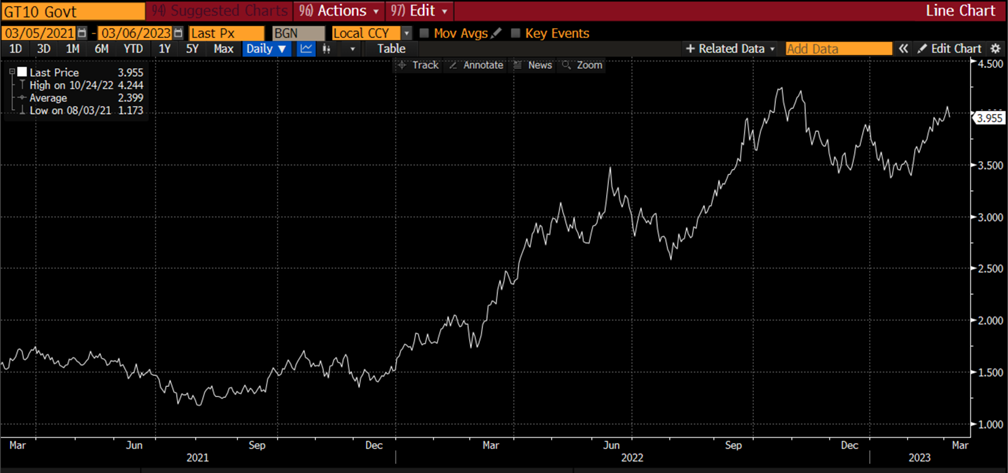Click the 4.500 y-axis label
The width and height of the screenshot is (1008, 473).
989,64
